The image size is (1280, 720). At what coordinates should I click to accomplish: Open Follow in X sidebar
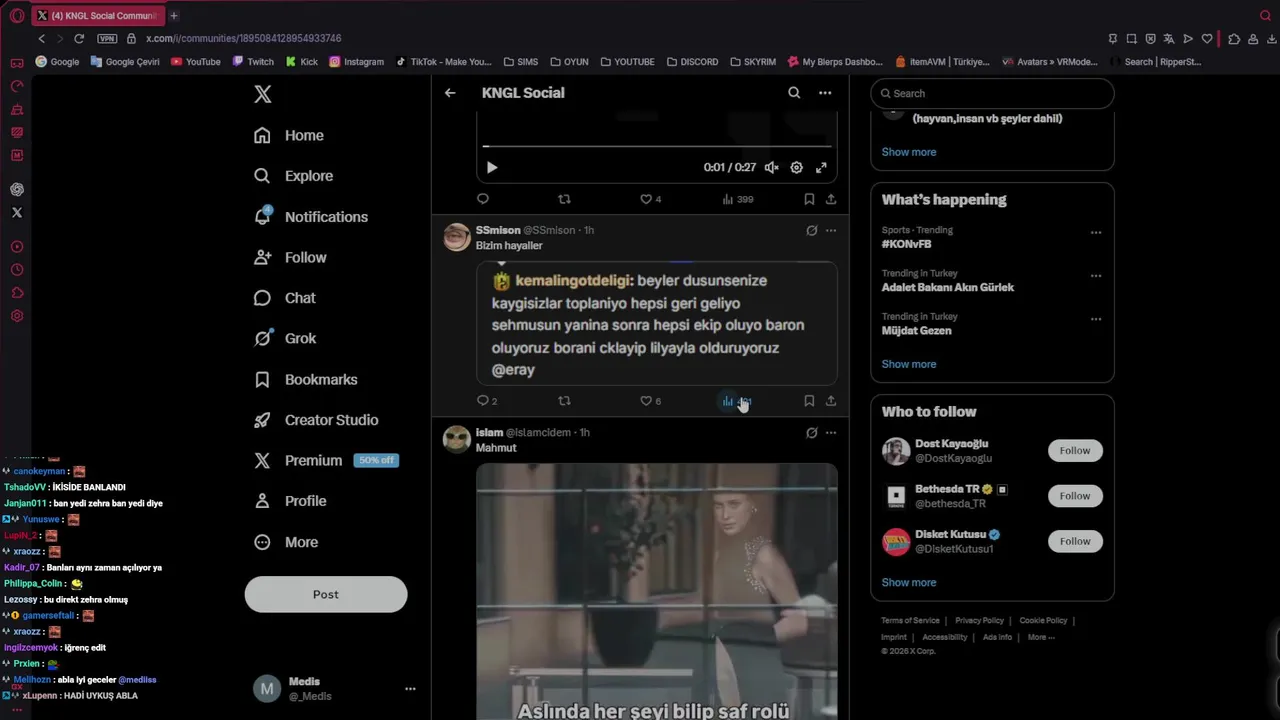coord(290,257)
